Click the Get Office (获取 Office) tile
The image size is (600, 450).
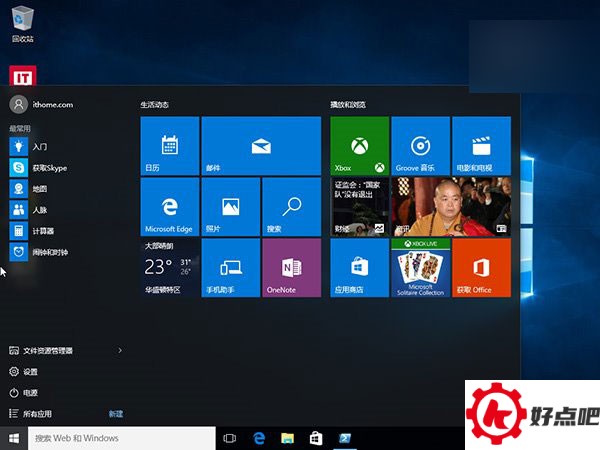click(481, 268)
